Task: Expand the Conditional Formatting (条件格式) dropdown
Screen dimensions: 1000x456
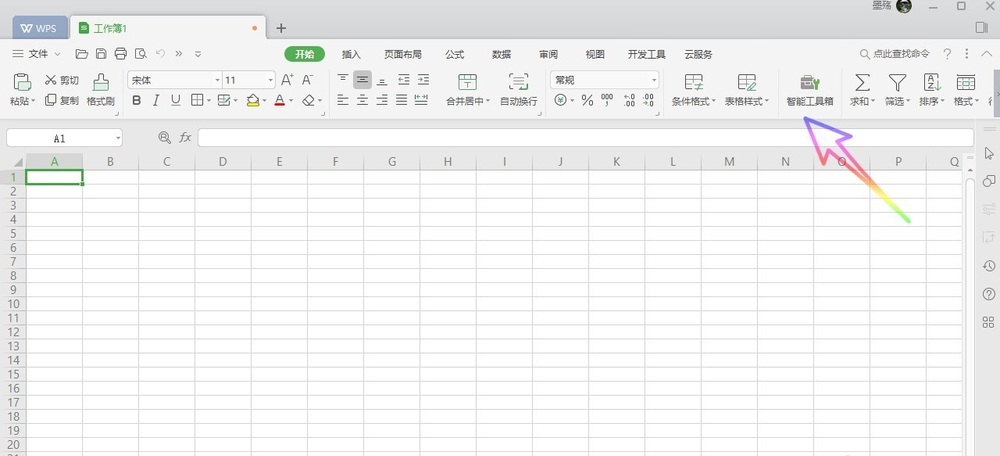Action: pyautogui.click(x=713, y=101)
